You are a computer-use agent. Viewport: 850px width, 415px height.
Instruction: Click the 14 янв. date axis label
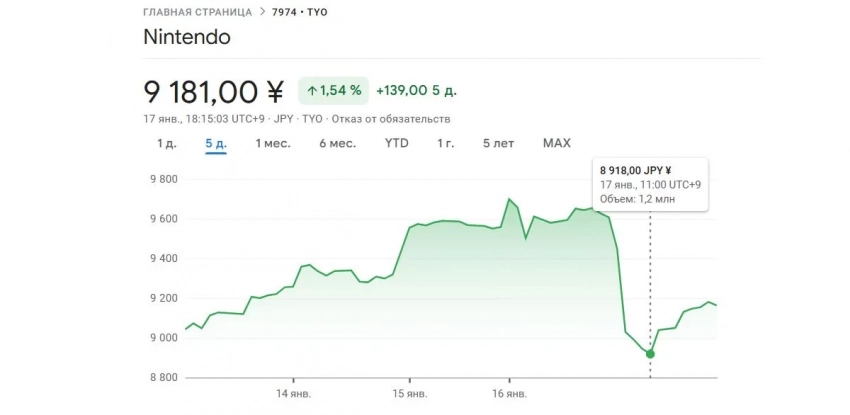pos(294,394)
